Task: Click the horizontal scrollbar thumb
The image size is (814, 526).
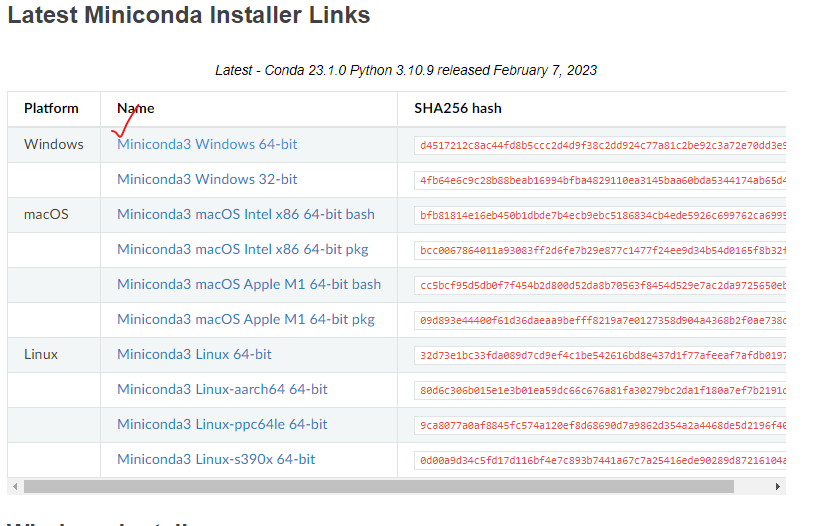Action: (379, 487)
